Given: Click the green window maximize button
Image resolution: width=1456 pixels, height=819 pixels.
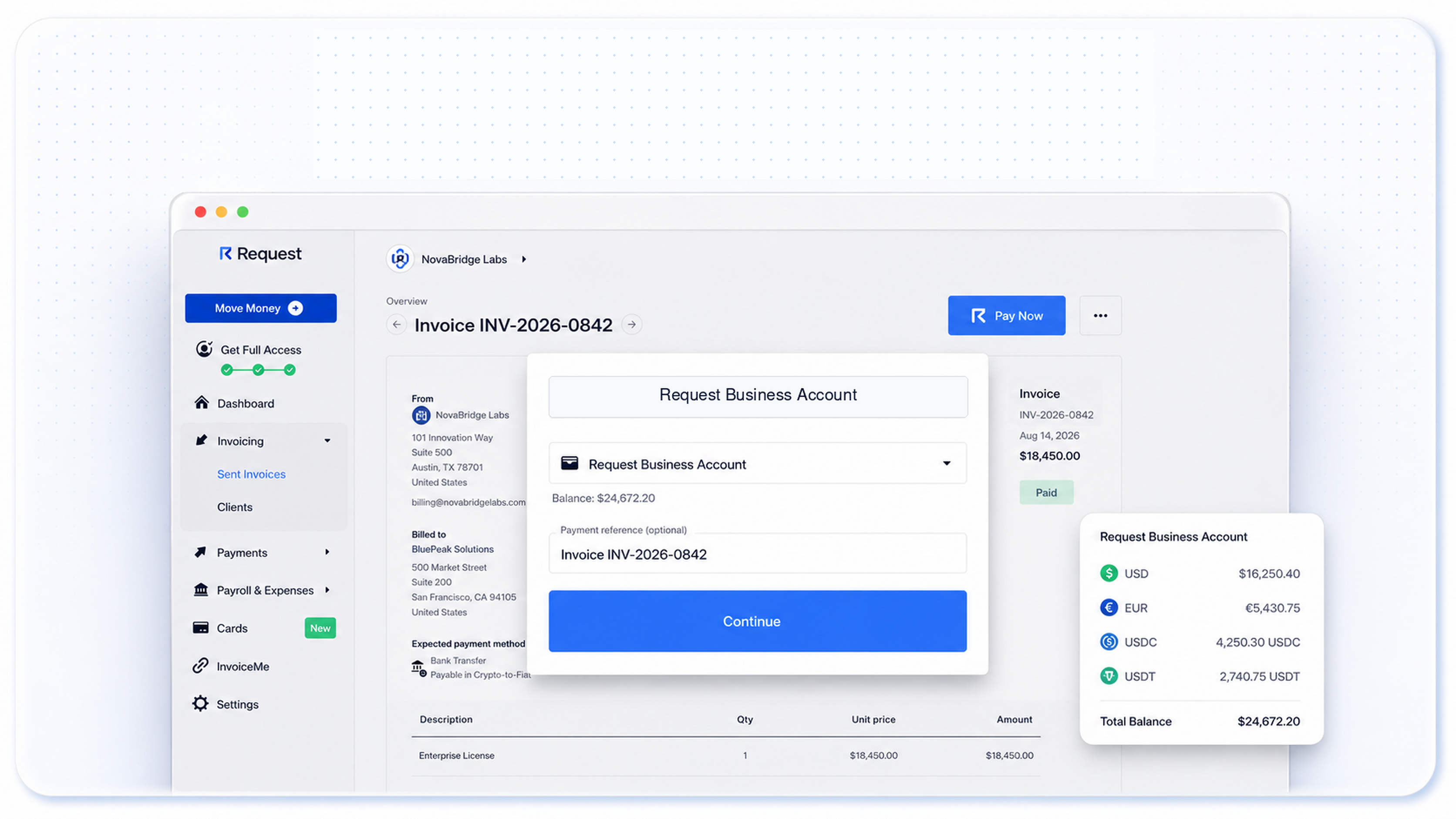Looking at the screenshot, I should pos(243,212).
